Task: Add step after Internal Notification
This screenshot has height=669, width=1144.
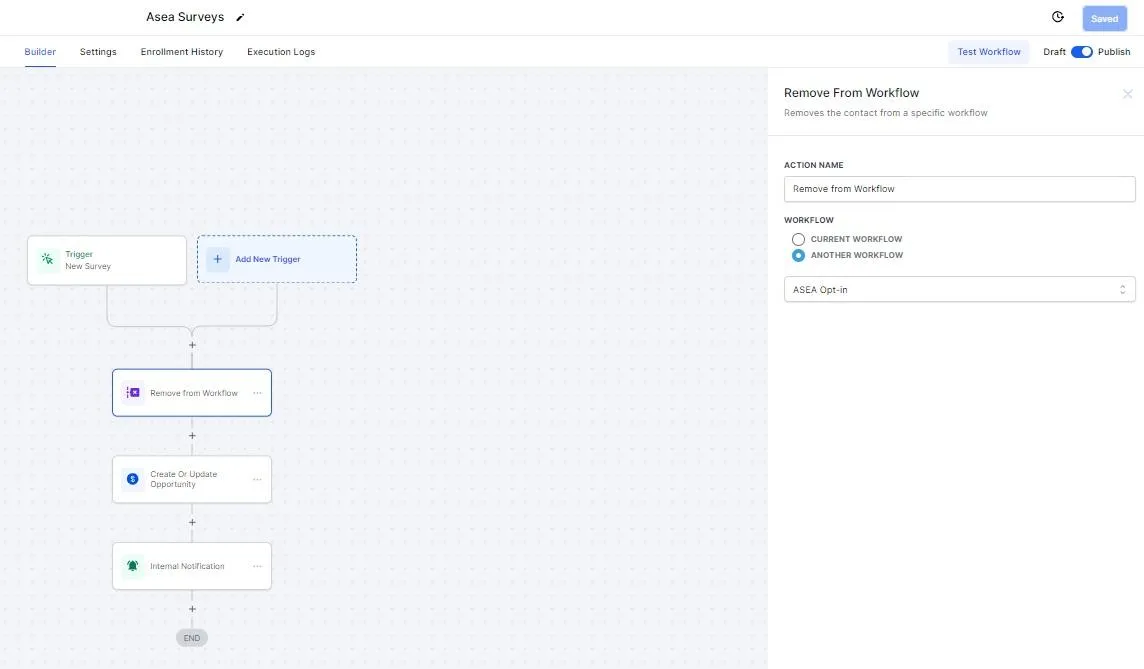Action: point(192,609)
